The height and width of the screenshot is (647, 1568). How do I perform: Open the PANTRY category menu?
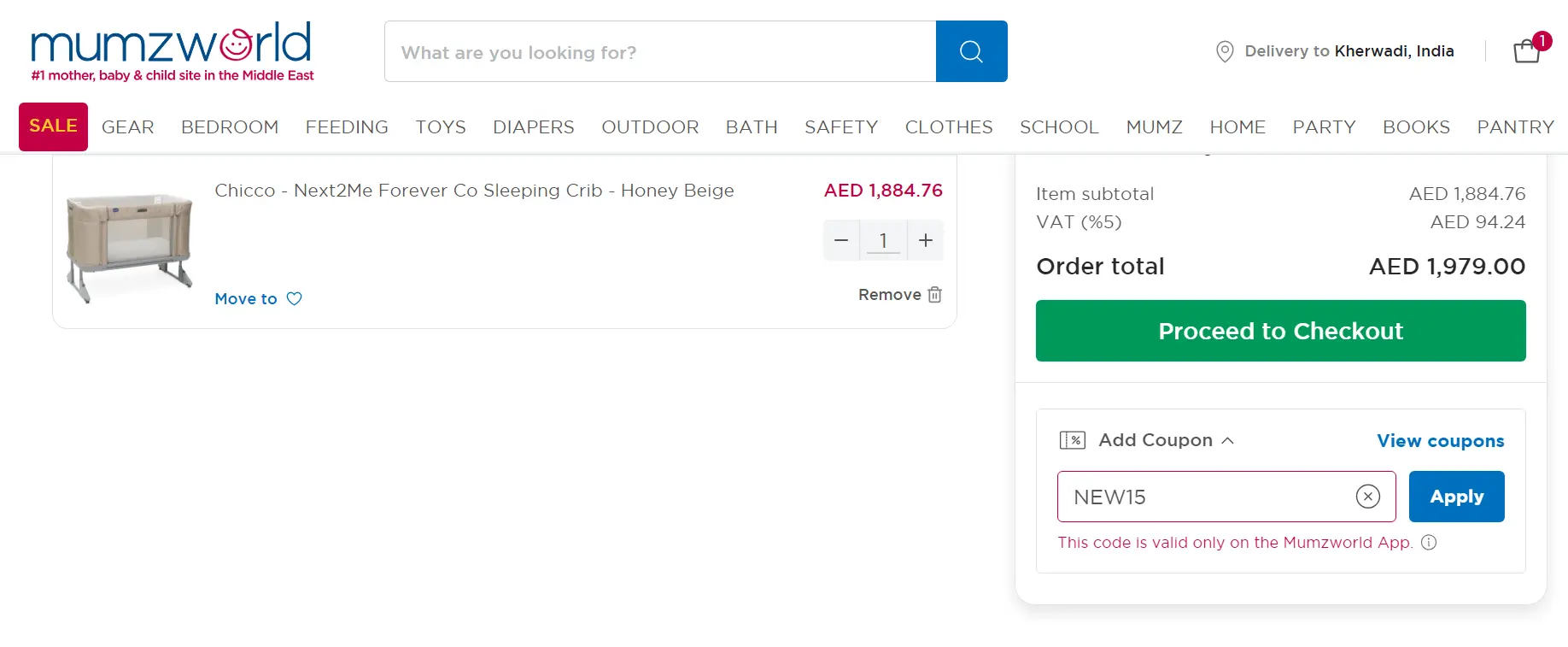point(1515,127)
